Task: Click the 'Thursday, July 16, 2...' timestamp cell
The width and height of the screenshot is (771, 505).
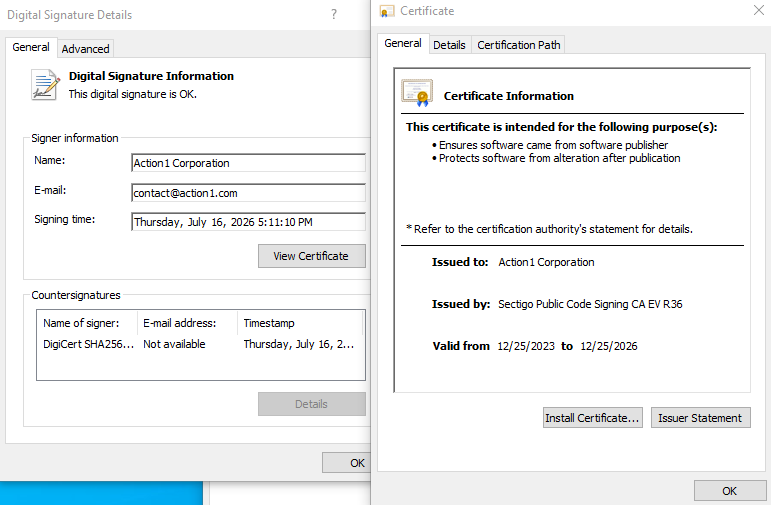Action: point(298,344)
